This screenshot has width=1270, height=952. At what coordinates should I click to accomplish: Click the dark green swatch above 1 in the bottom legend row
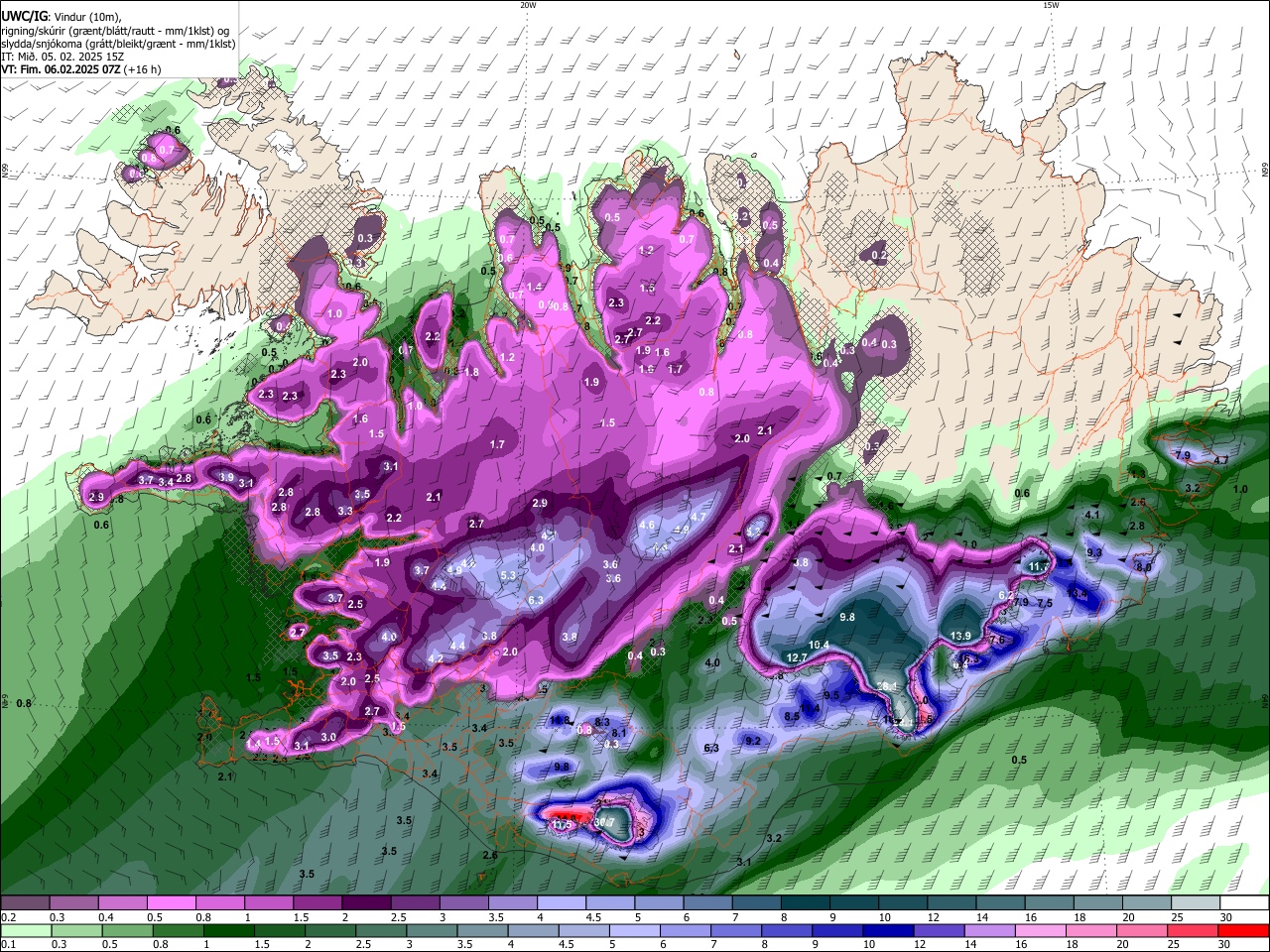(x=228, y=930)
